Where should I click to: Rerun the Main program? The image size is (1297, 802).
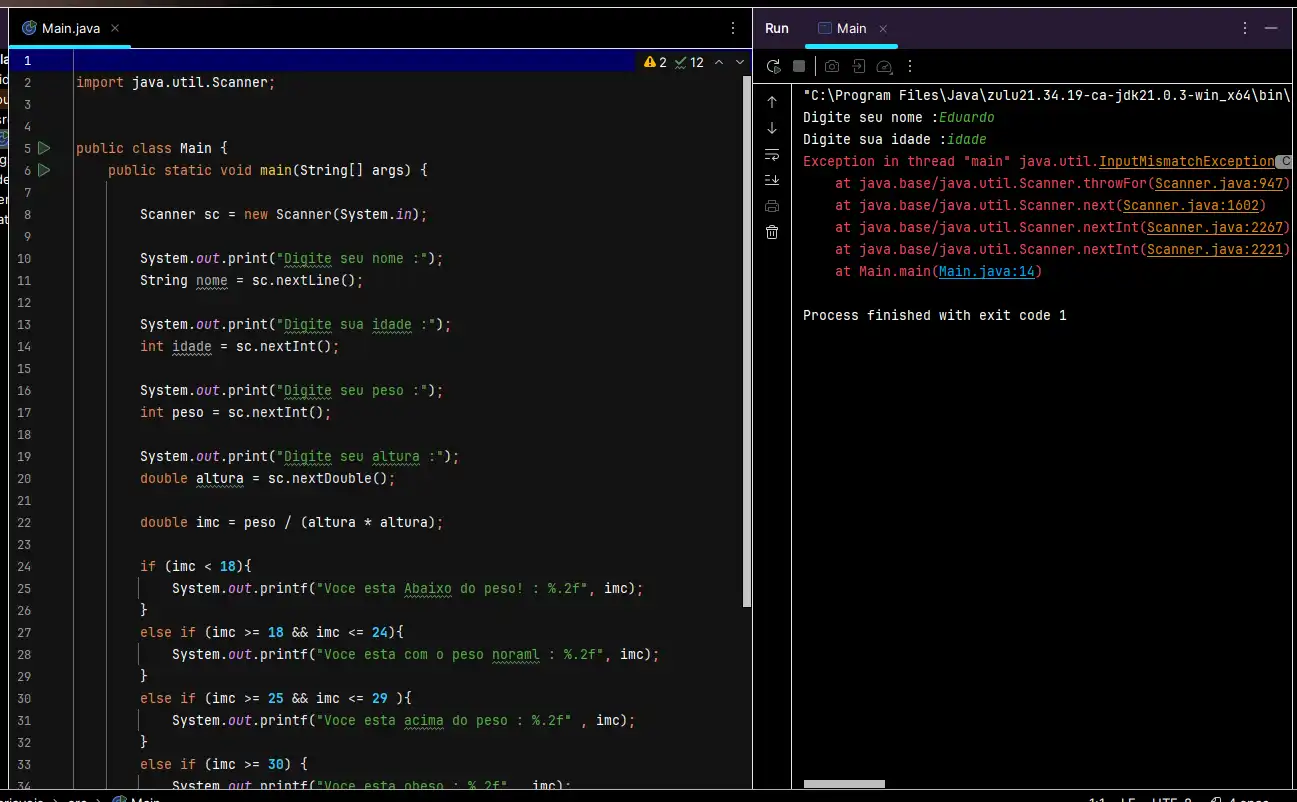click(773, 66)
